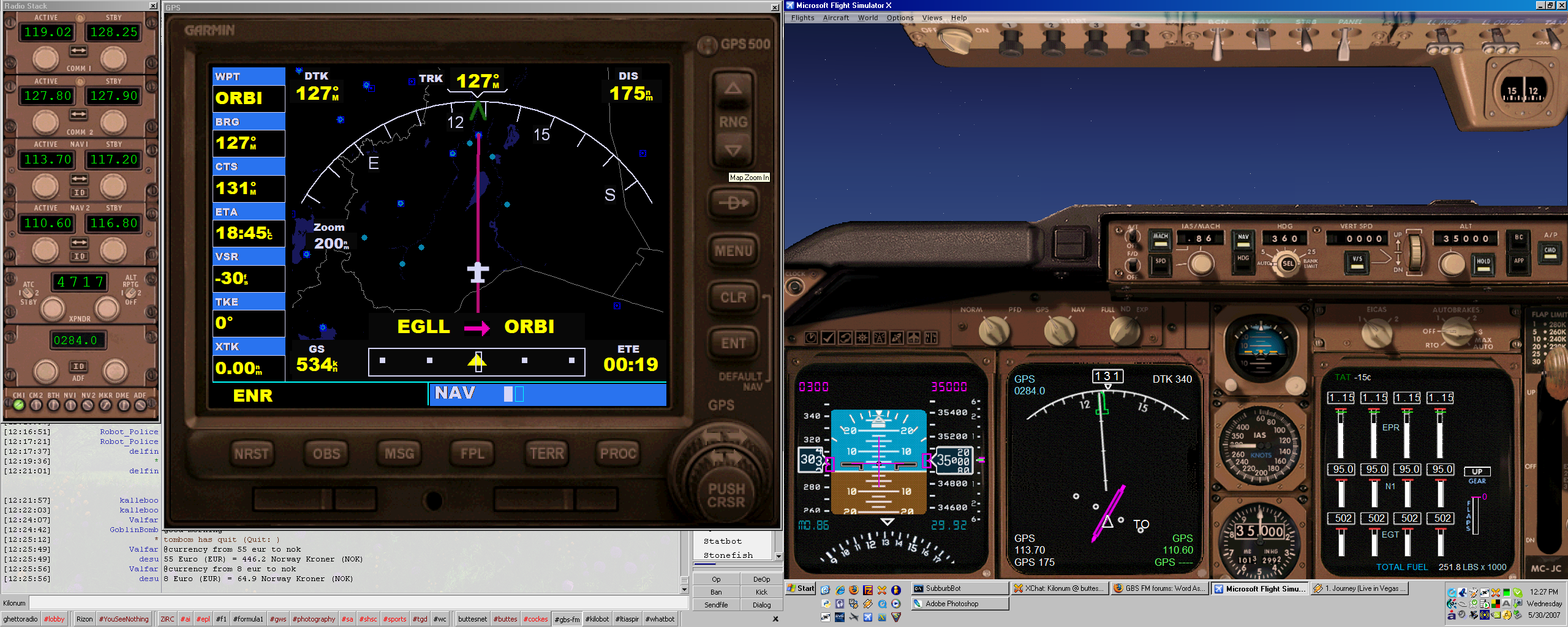Viewport: 1568px width, 627px height.
Task: Toggle the autothrottle A/T arm switch
Action: click(1133, 236)
